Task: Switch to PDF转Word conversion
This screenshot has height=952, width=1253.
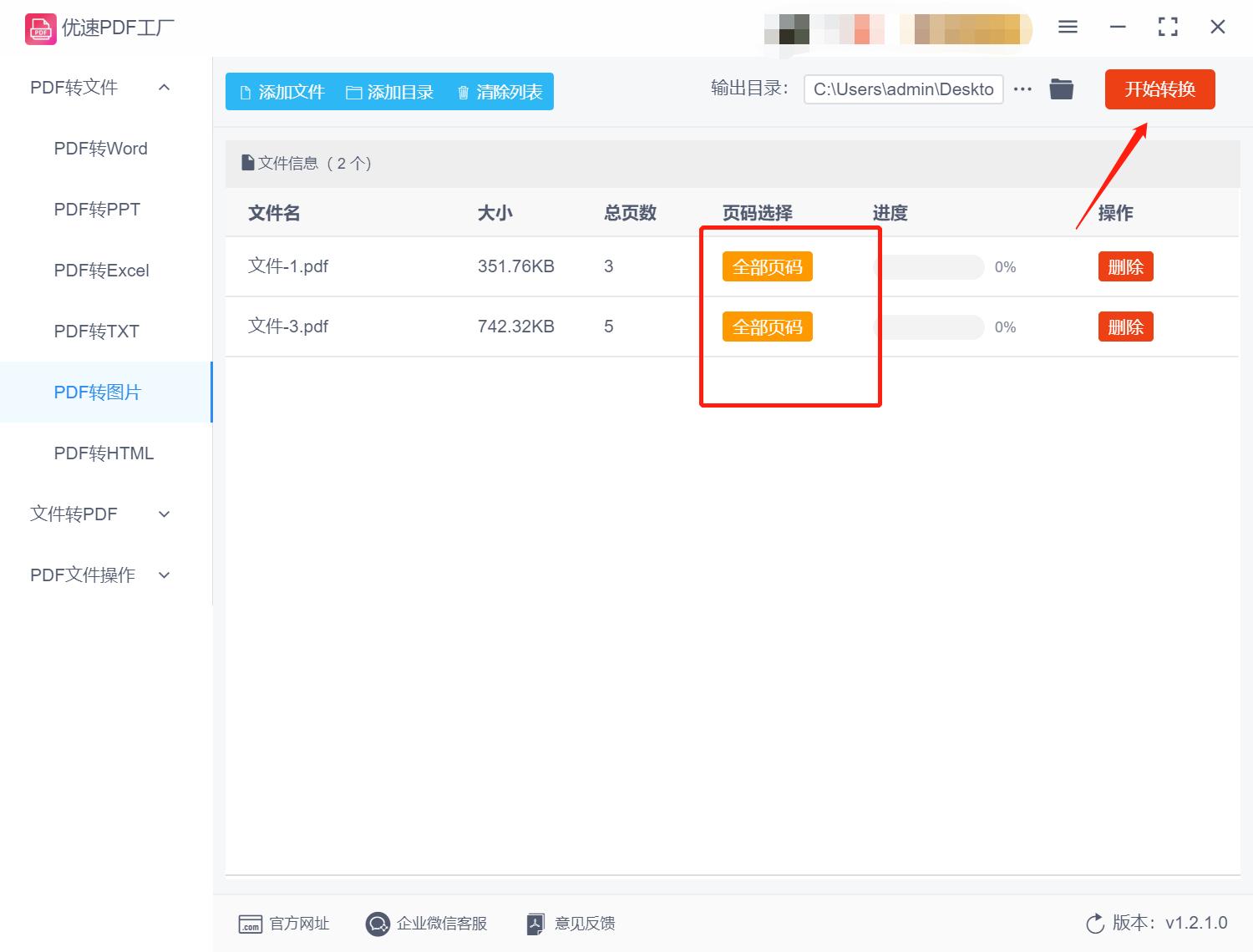Action: tap(100, 148)
